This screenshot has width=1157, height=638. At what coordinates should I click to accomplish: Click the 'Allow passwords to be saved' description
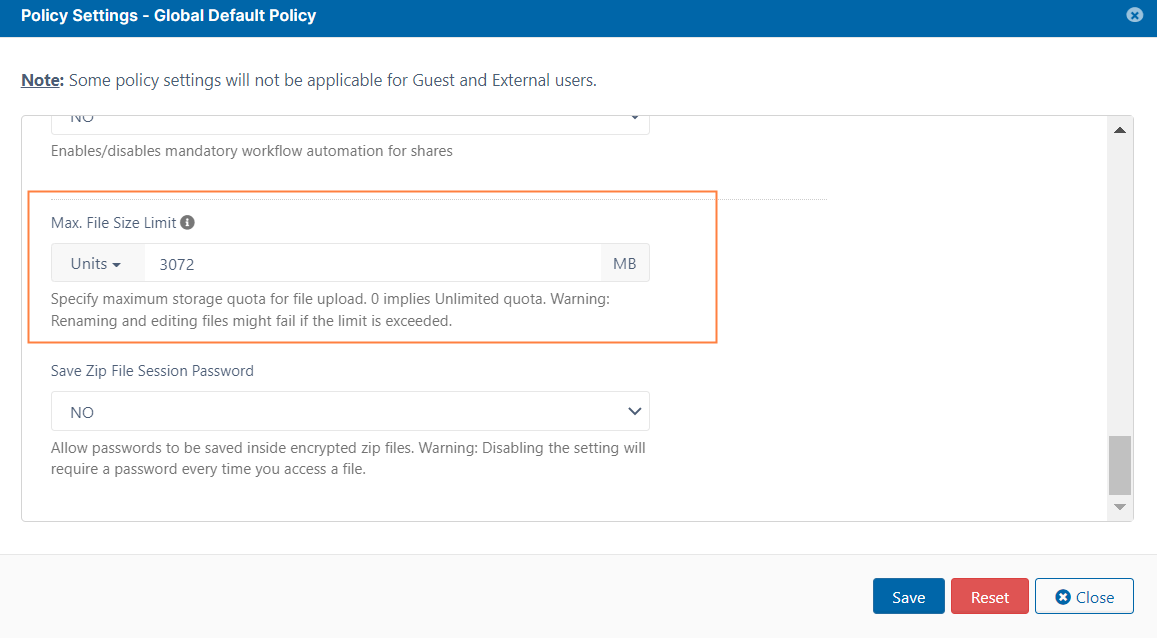pyautogui.click(x=348, y=458)
